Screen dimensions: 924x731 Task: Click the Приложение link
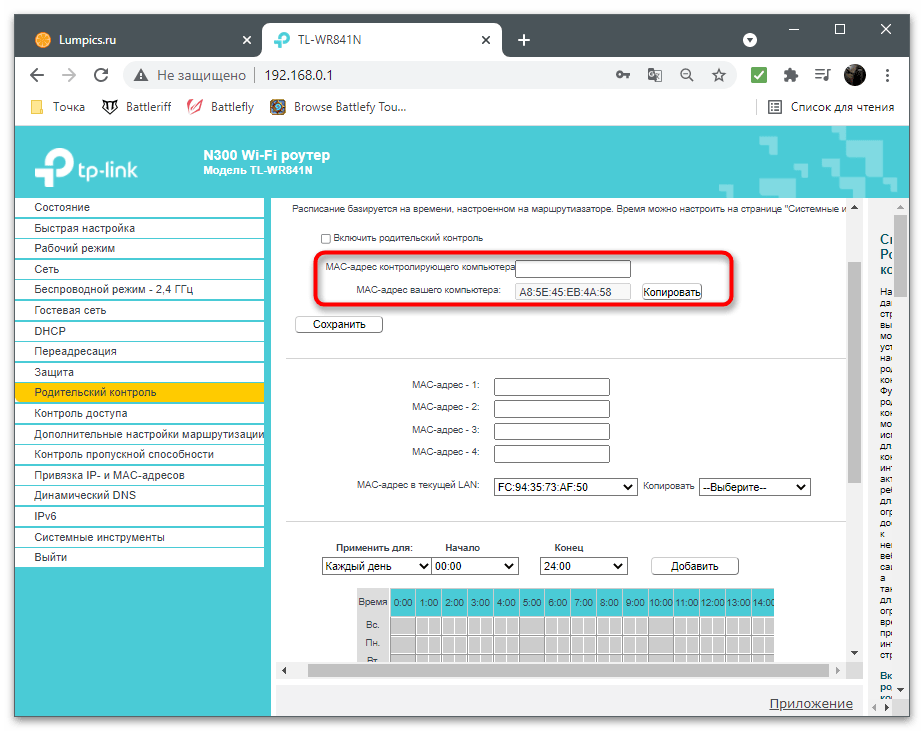[x=811, y=703]
